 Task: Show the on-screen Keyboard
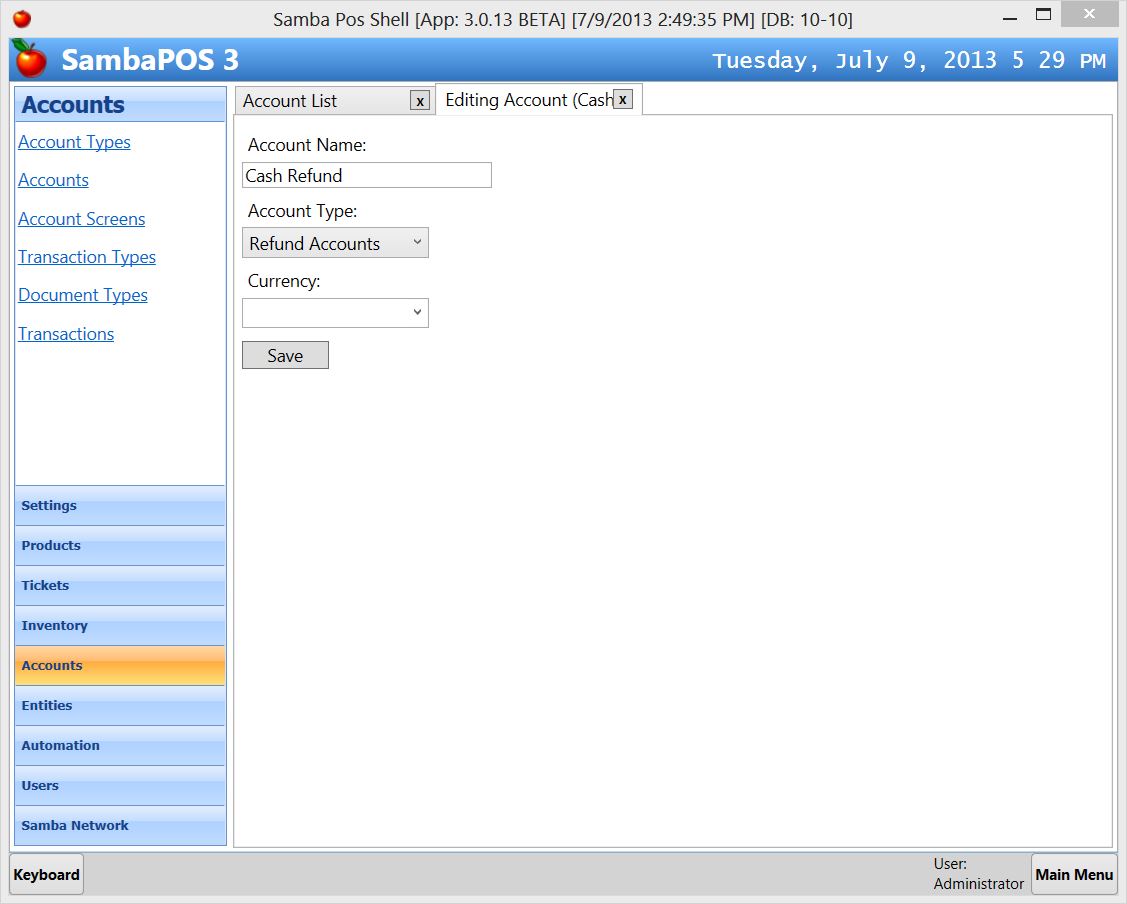(46, 875)
